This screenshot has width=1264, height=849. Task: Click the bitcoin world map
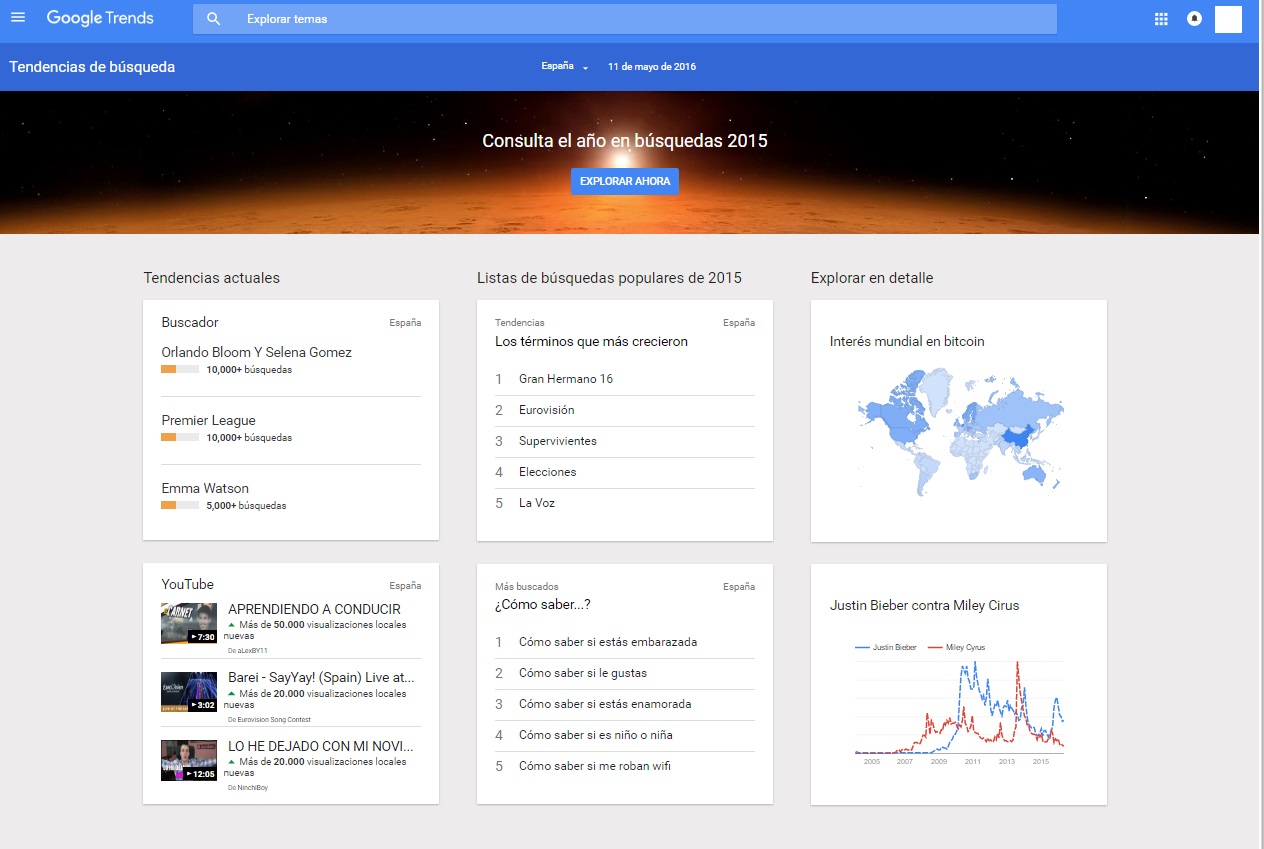[x=960, y=433]
